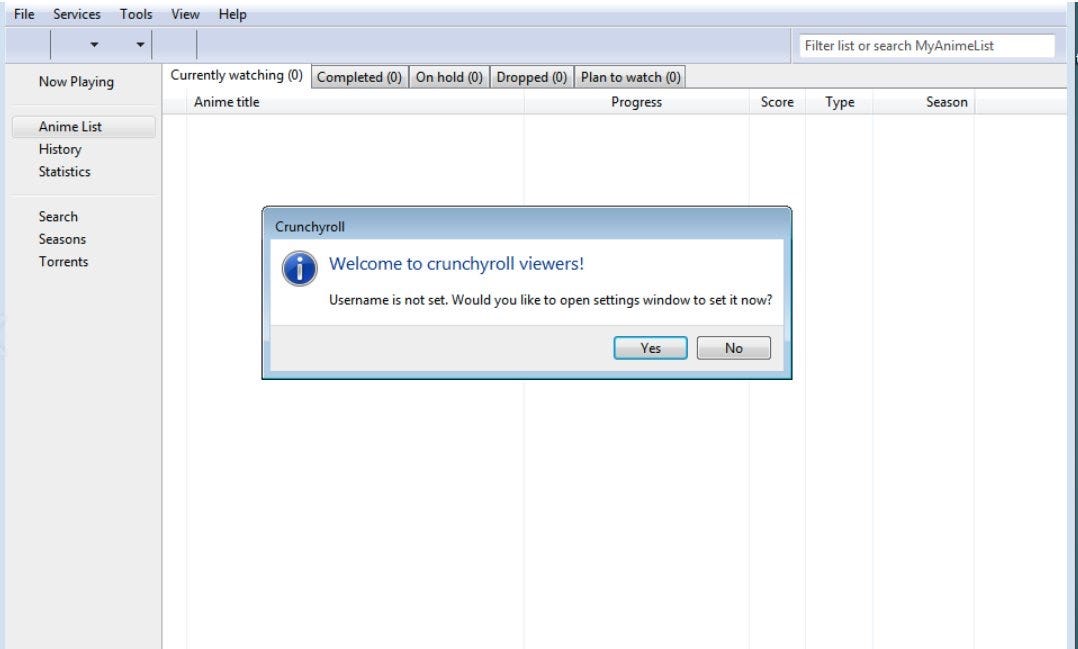Sort by the Season column header
The image size is (1078, 649).
pos(923,102)
